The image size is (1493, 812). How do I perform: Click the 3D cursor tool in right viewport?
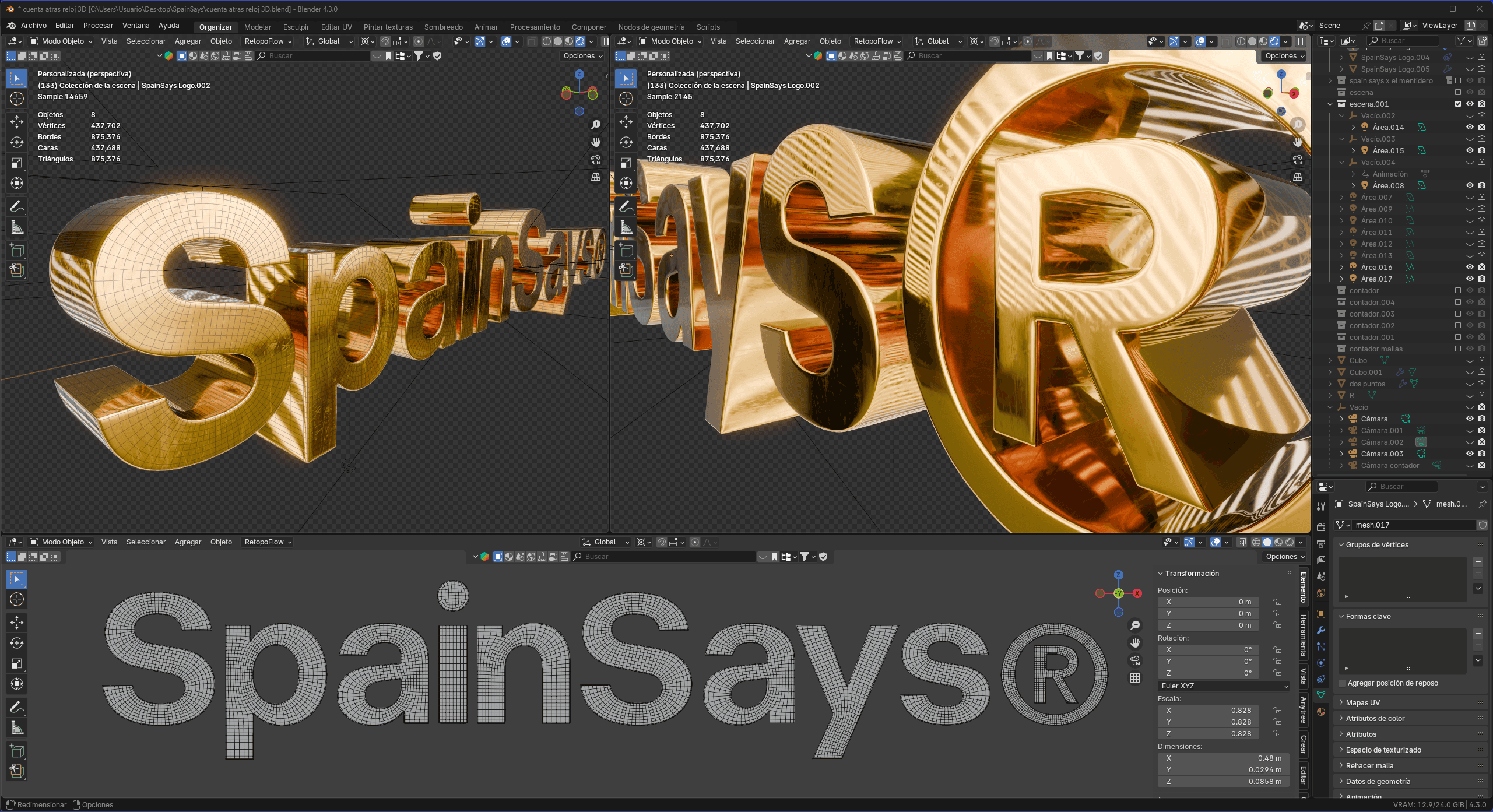point(626,99)
